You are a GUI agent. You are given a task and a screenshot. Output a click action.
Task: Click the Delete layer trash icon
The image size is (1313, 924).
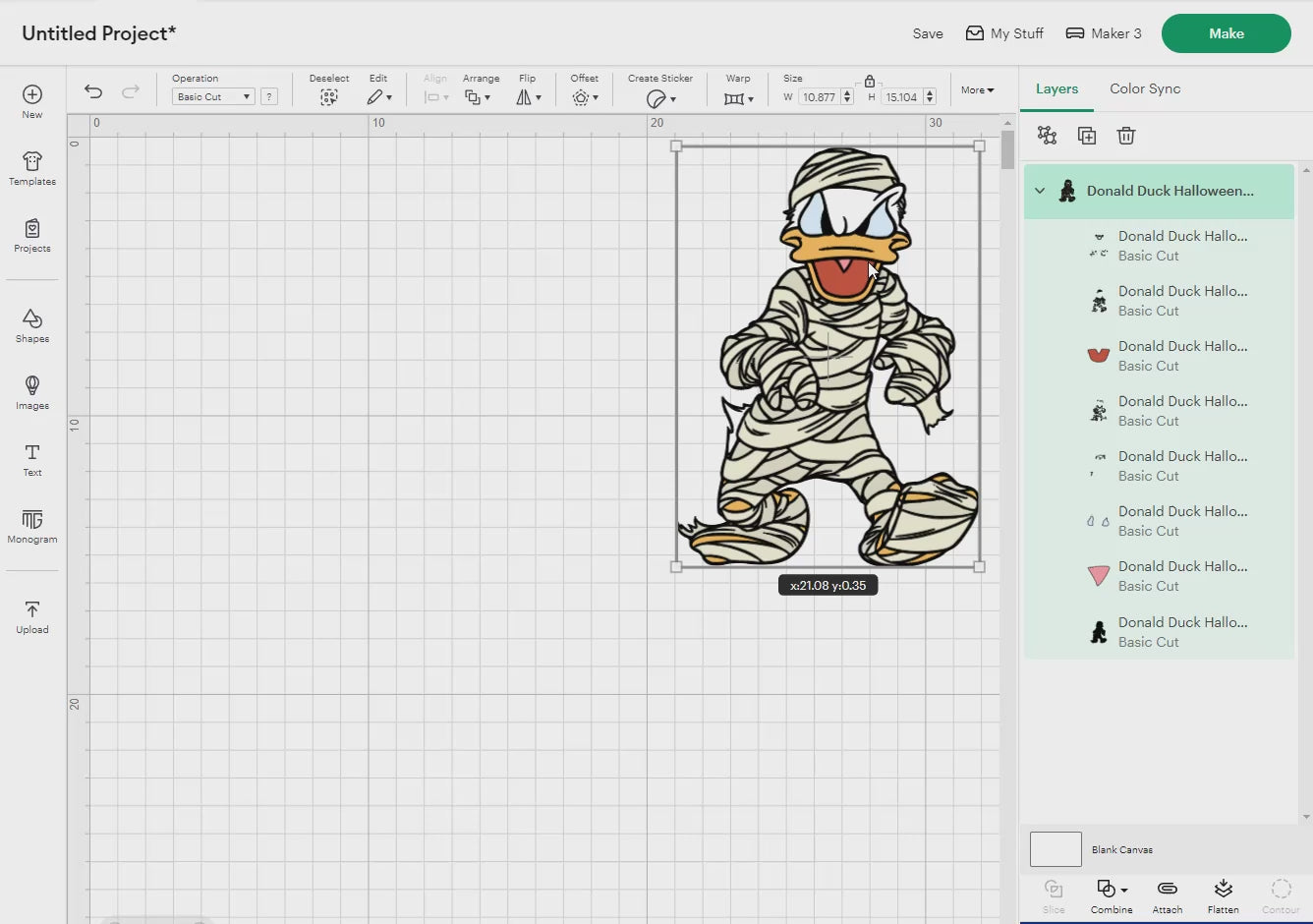(1126, 136)
